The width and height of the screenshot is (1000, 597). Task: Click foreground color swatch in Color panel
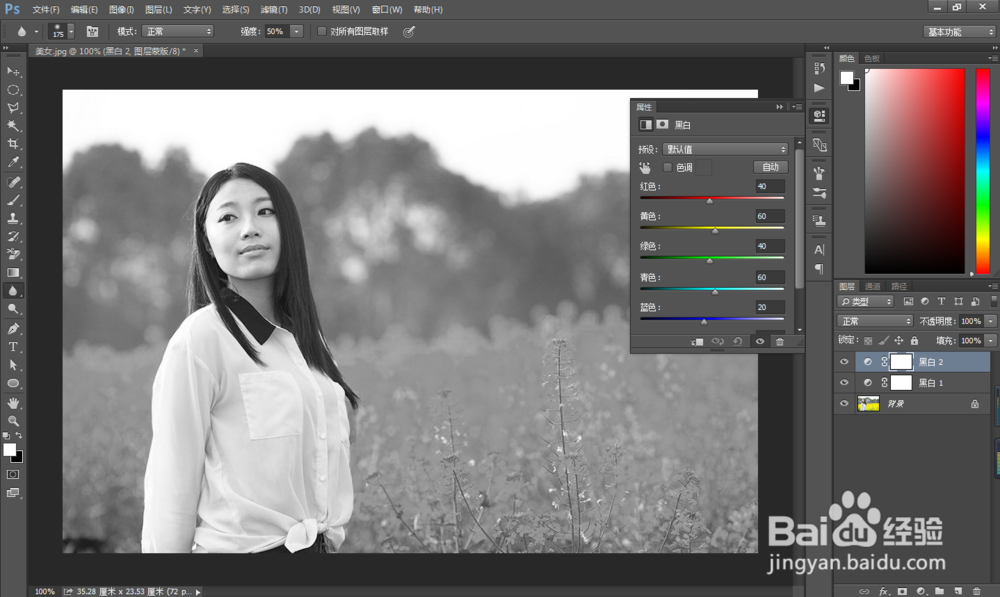[x=846, y=77]
